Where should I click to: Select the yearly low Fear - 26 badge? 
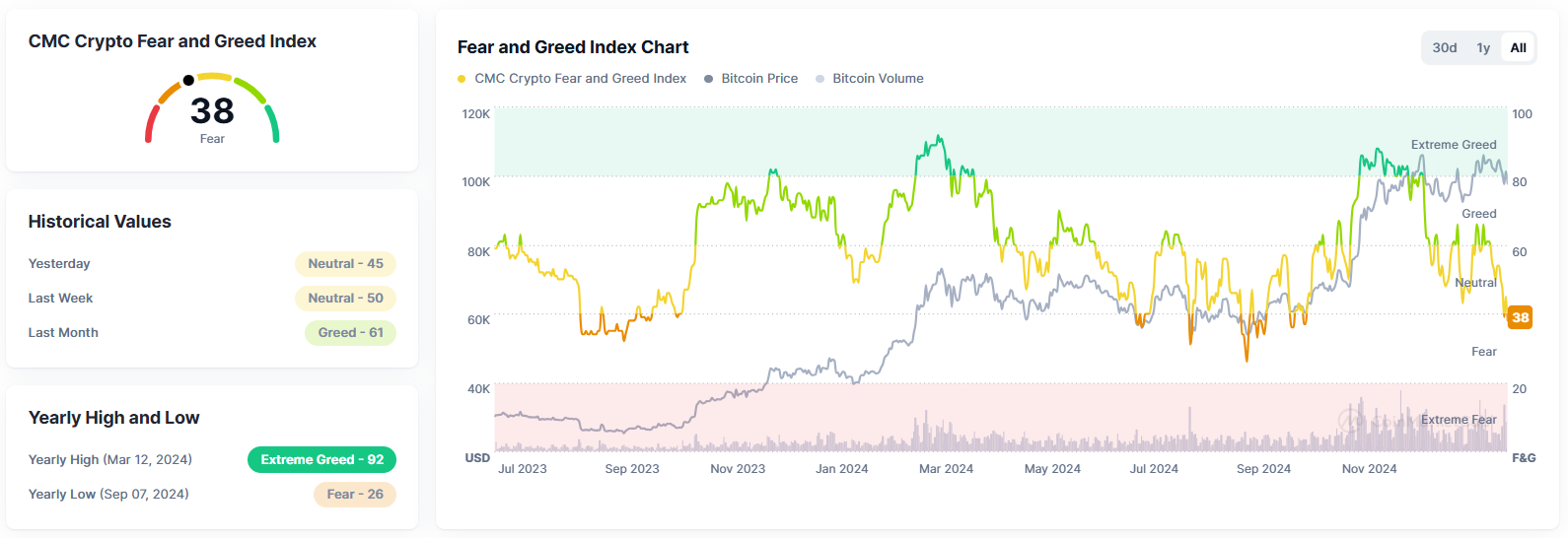[354, 495]
